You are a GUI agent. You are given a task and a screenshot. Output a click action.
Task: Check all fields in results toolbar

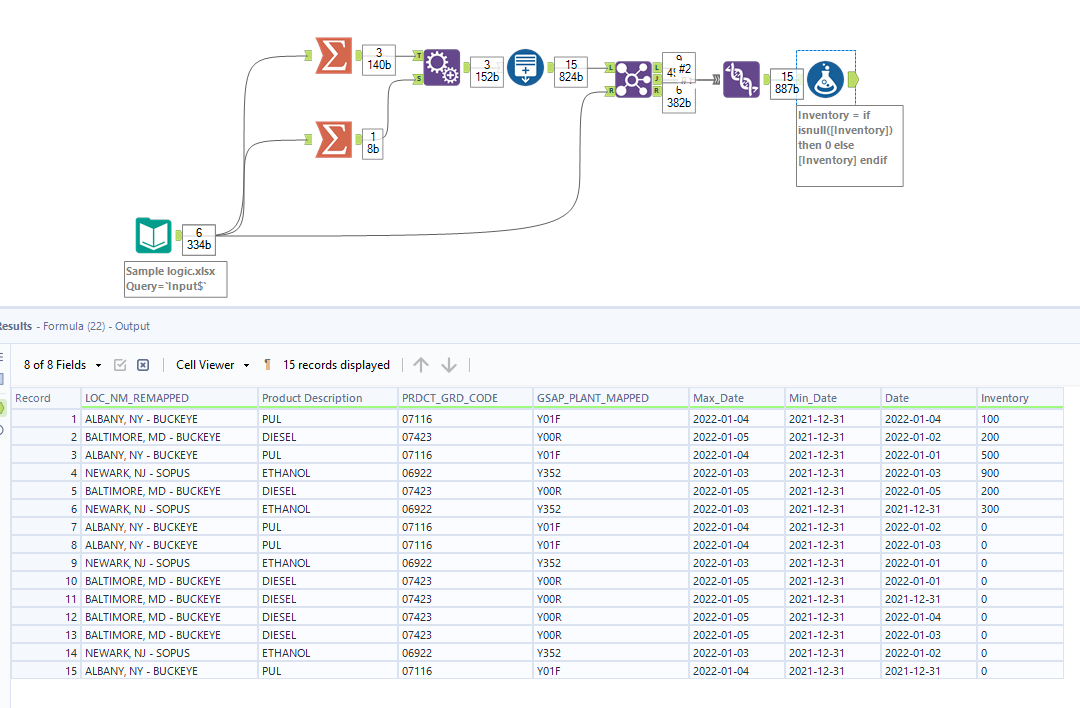tap(120, 365)
